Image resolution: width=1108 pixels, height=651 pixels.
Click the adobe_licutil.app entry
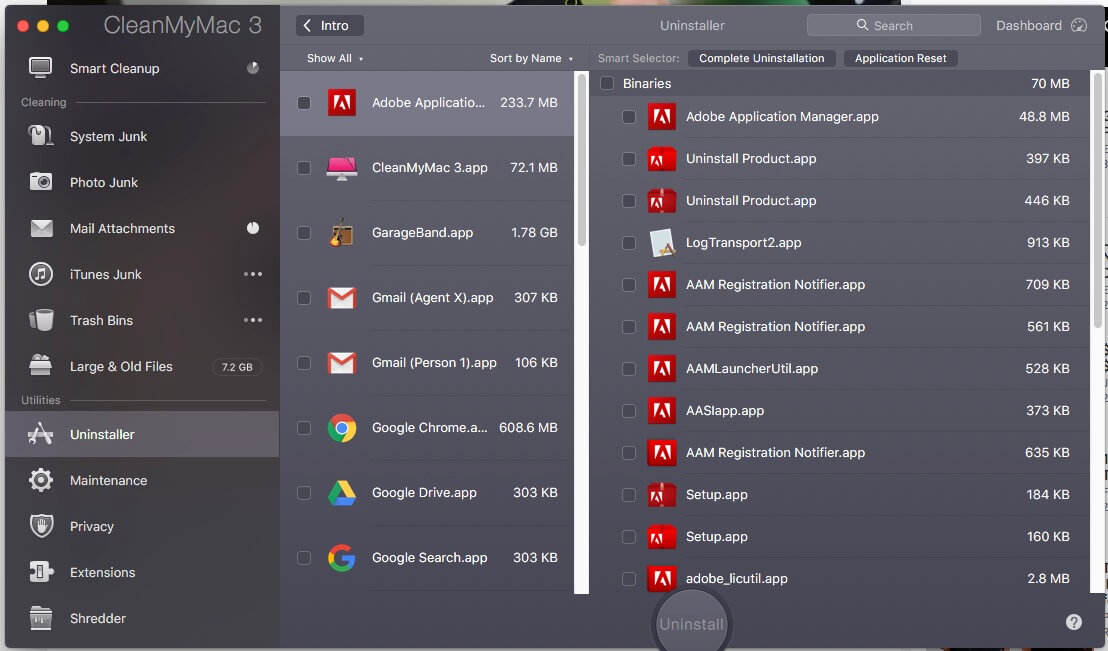tap(841, 578)
